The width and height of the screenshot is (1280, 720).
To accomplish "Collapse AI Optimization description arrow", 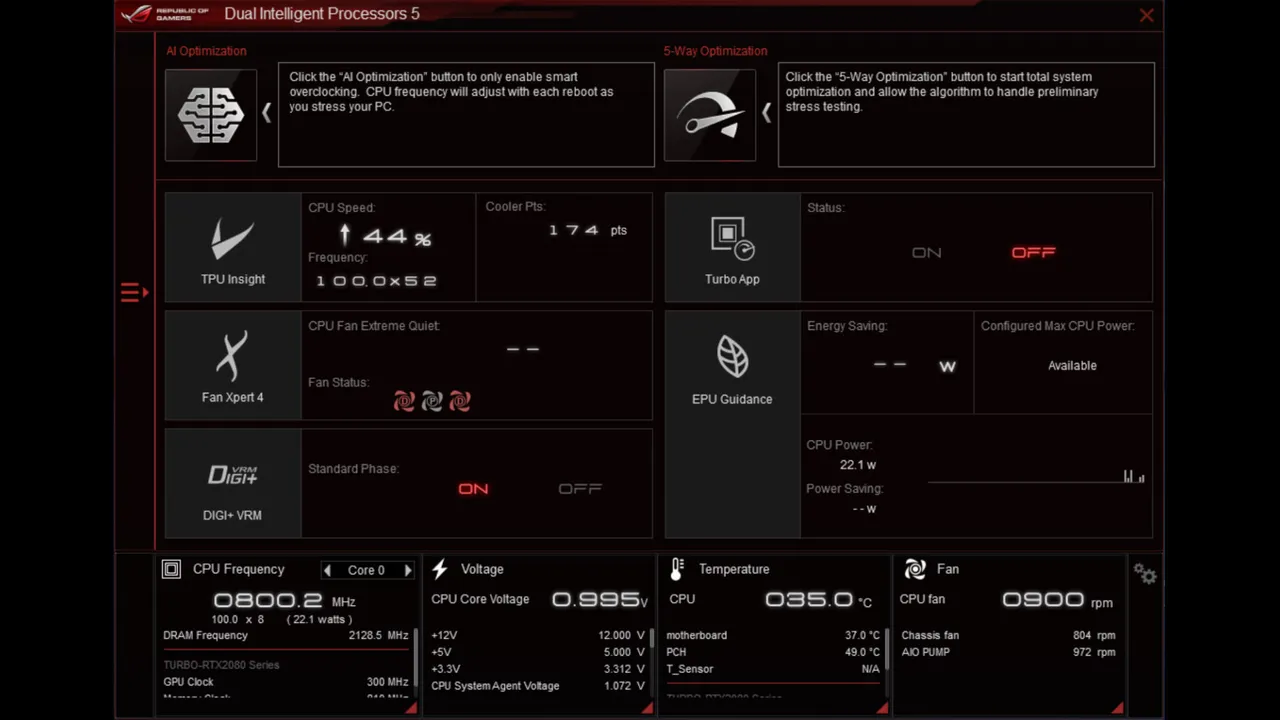I will pyautogui.click(x=266, y=113).
